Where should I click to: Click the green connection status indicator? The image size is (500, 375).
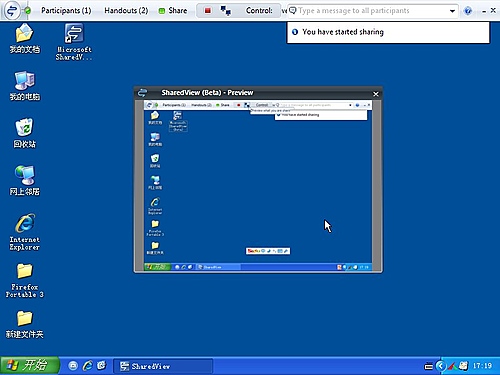(x=28, y=11)
